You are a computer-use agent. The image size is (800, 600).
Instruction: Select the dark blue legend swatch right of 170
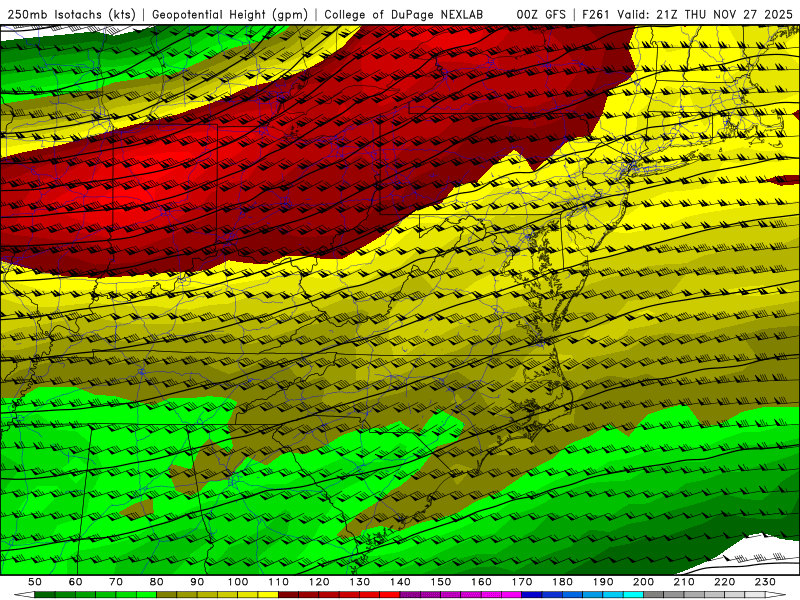(532, 595)
